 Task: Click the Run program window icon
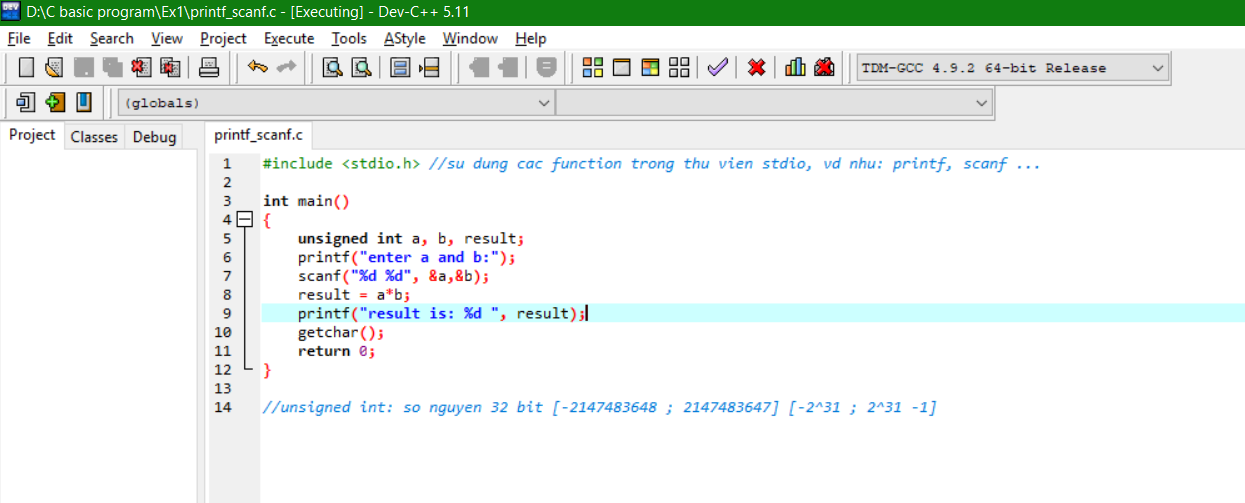[622, 68]
